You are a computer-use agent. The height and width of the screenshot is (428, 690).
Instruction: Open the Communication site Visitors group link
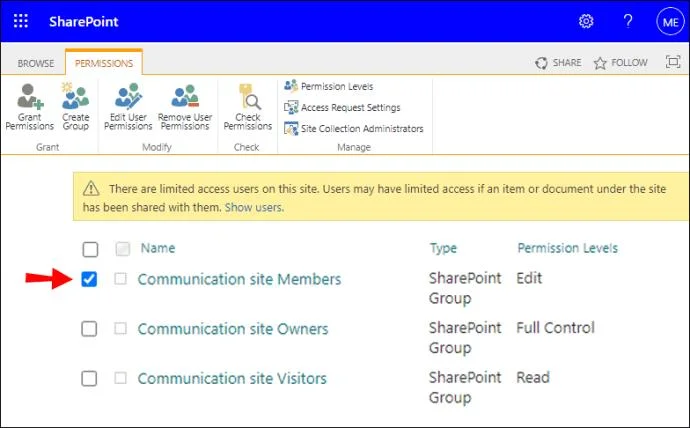232,379
